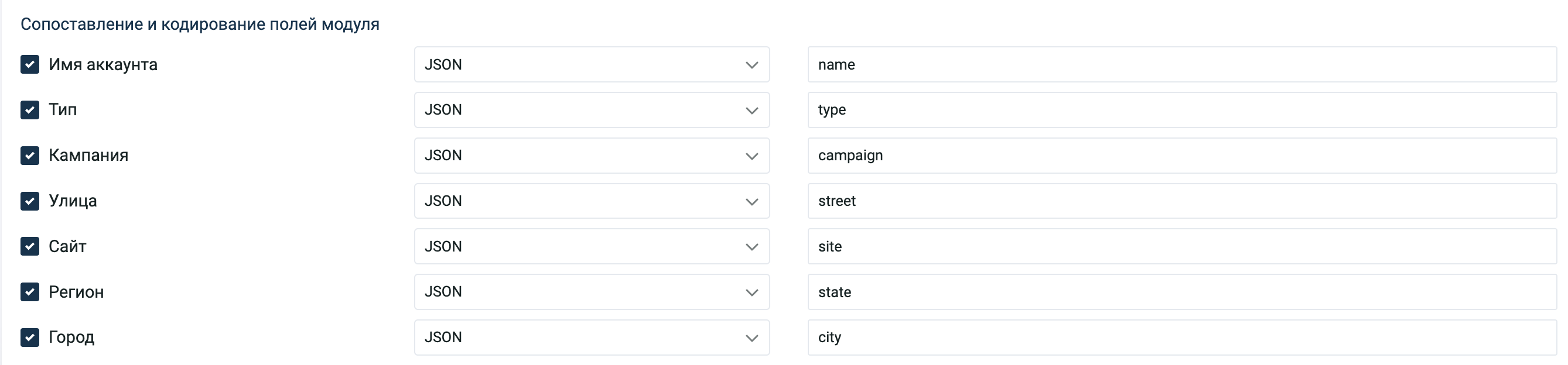
Task: Open JSON dropdown in Сайт row
Action: pyautogui.click(x=592, y=246)
